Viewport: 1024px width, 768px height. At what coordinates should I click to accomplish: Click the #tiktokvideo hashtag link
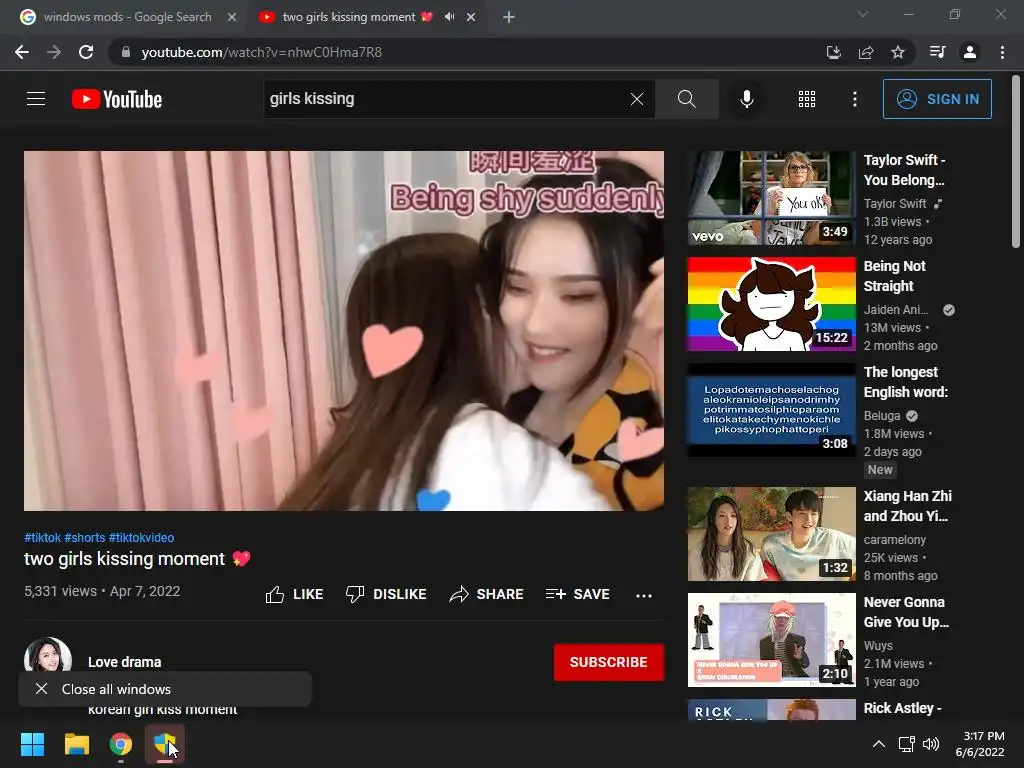(141, 537)
